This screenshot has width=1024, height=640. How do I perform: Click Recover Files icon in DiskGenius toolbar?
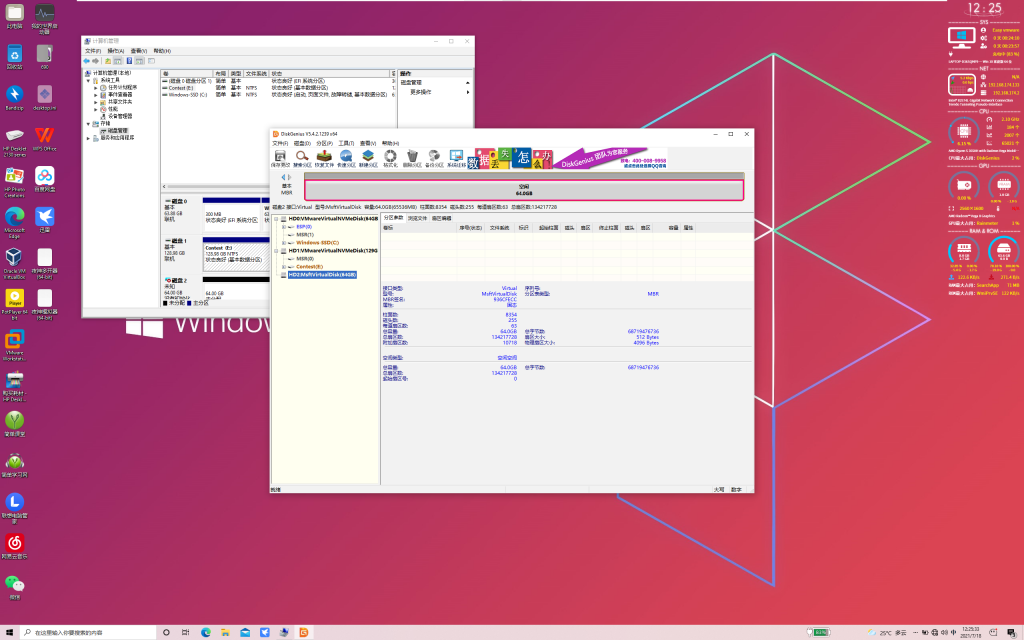pos(324,157)
